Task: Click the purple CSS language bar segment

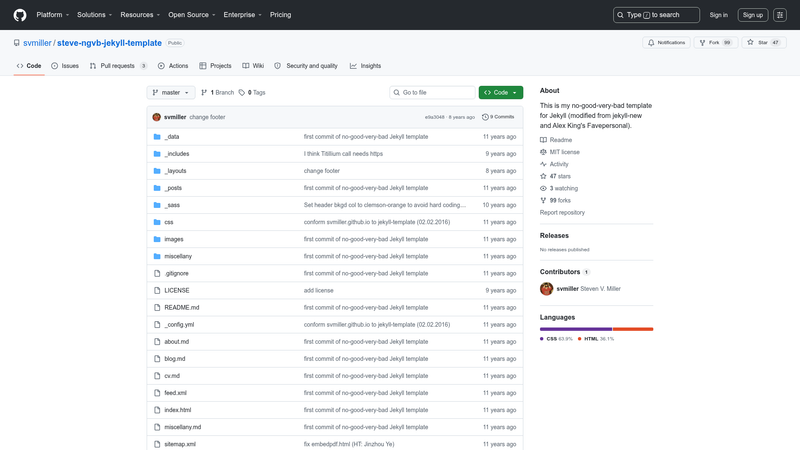Action: [x=576, y=329]
